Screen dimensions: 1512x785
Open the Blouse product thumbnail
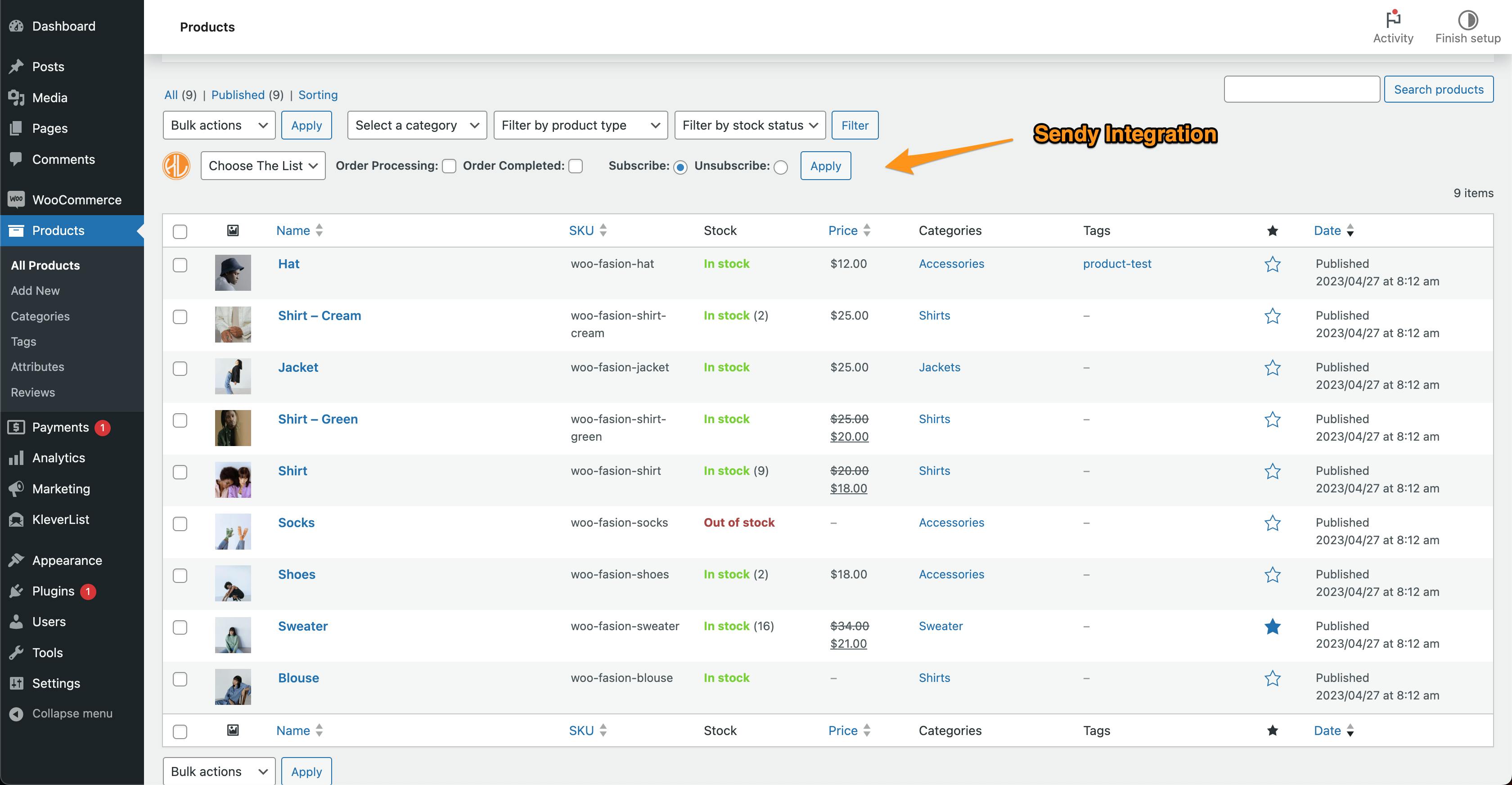233,686
